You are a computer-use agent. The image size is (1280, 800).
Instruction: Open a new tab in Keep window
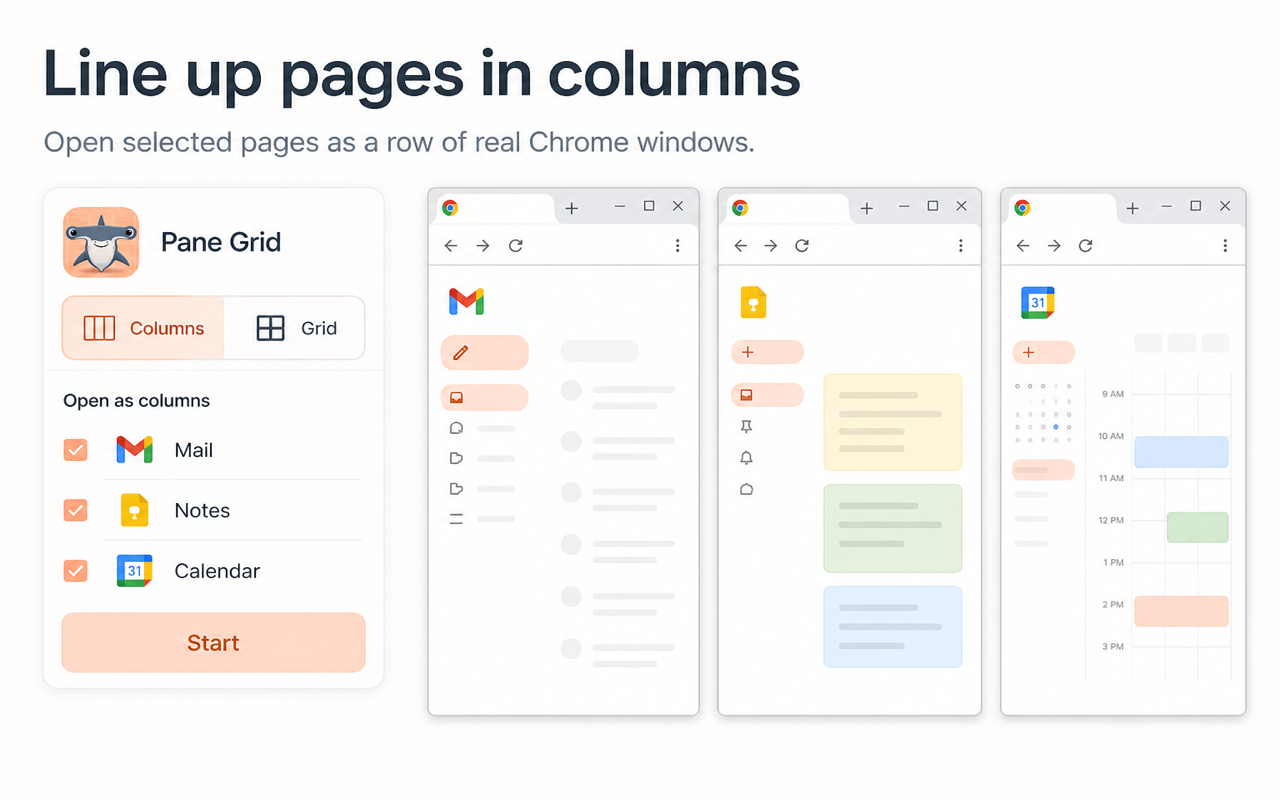point(866,208)
